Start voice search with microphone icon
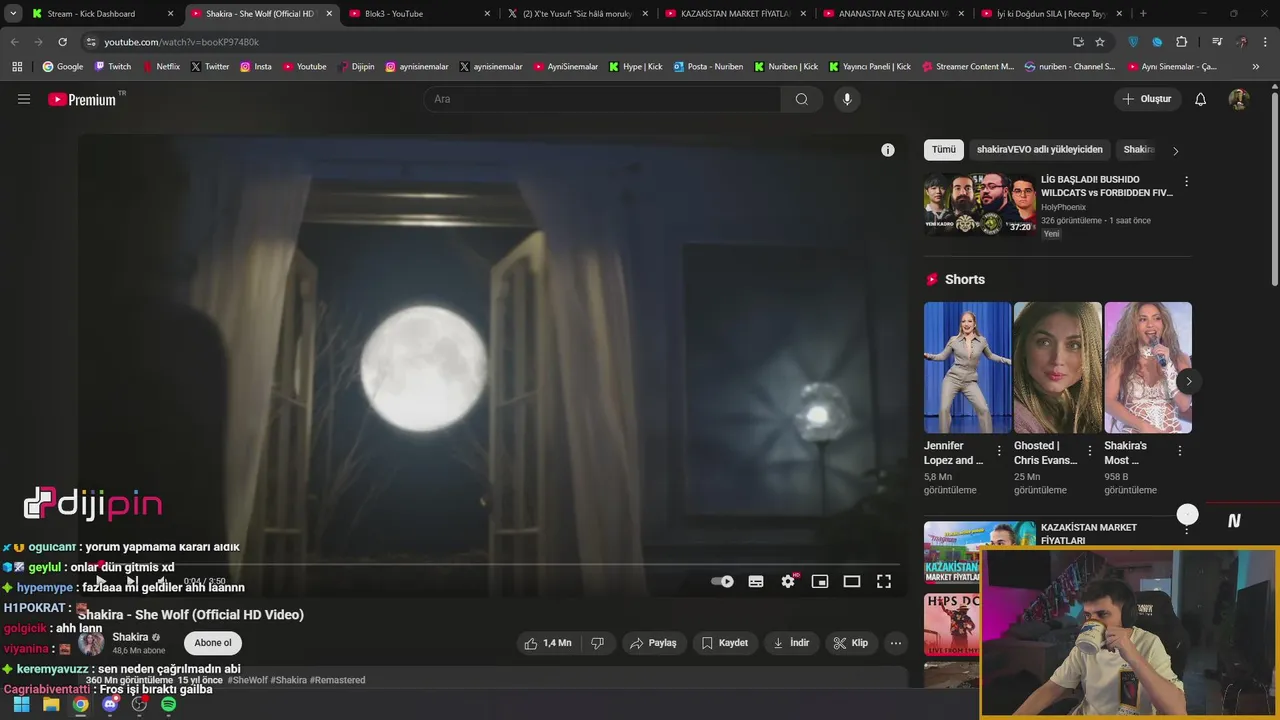Image resolution: width=1280 pixels, height=720 pixels. (847, 99)
